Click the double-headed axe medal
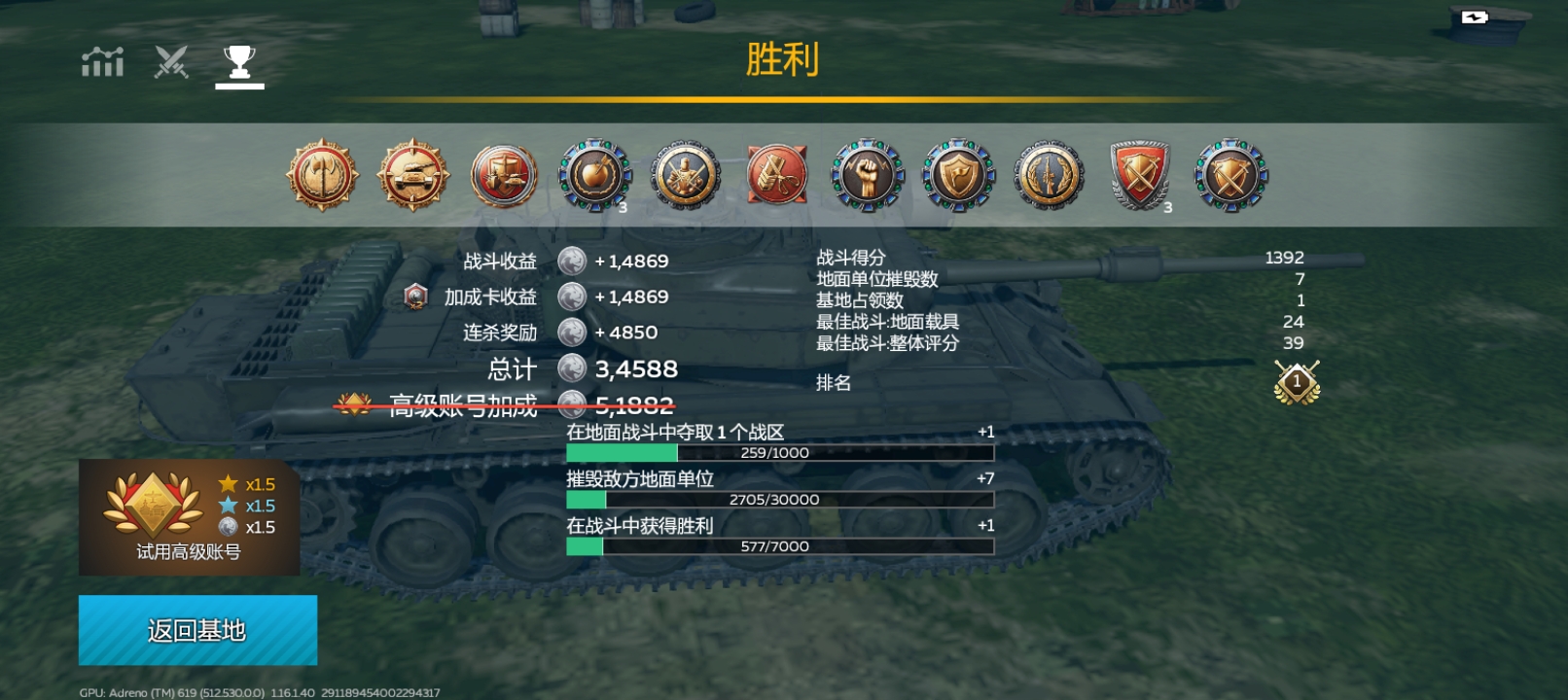 322,176
